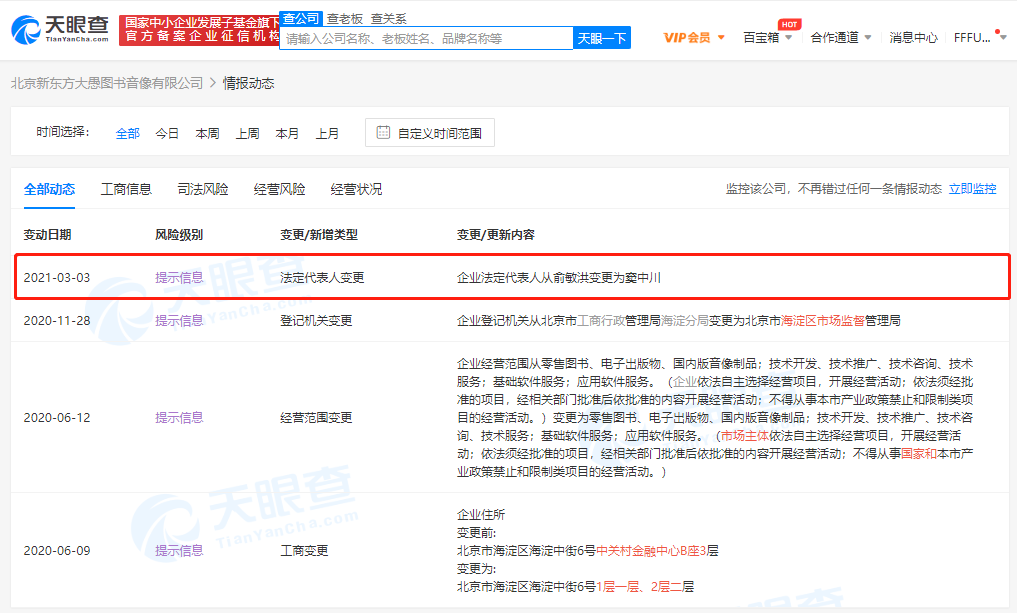Click the 风险级别 column header

tap(179, 234)
